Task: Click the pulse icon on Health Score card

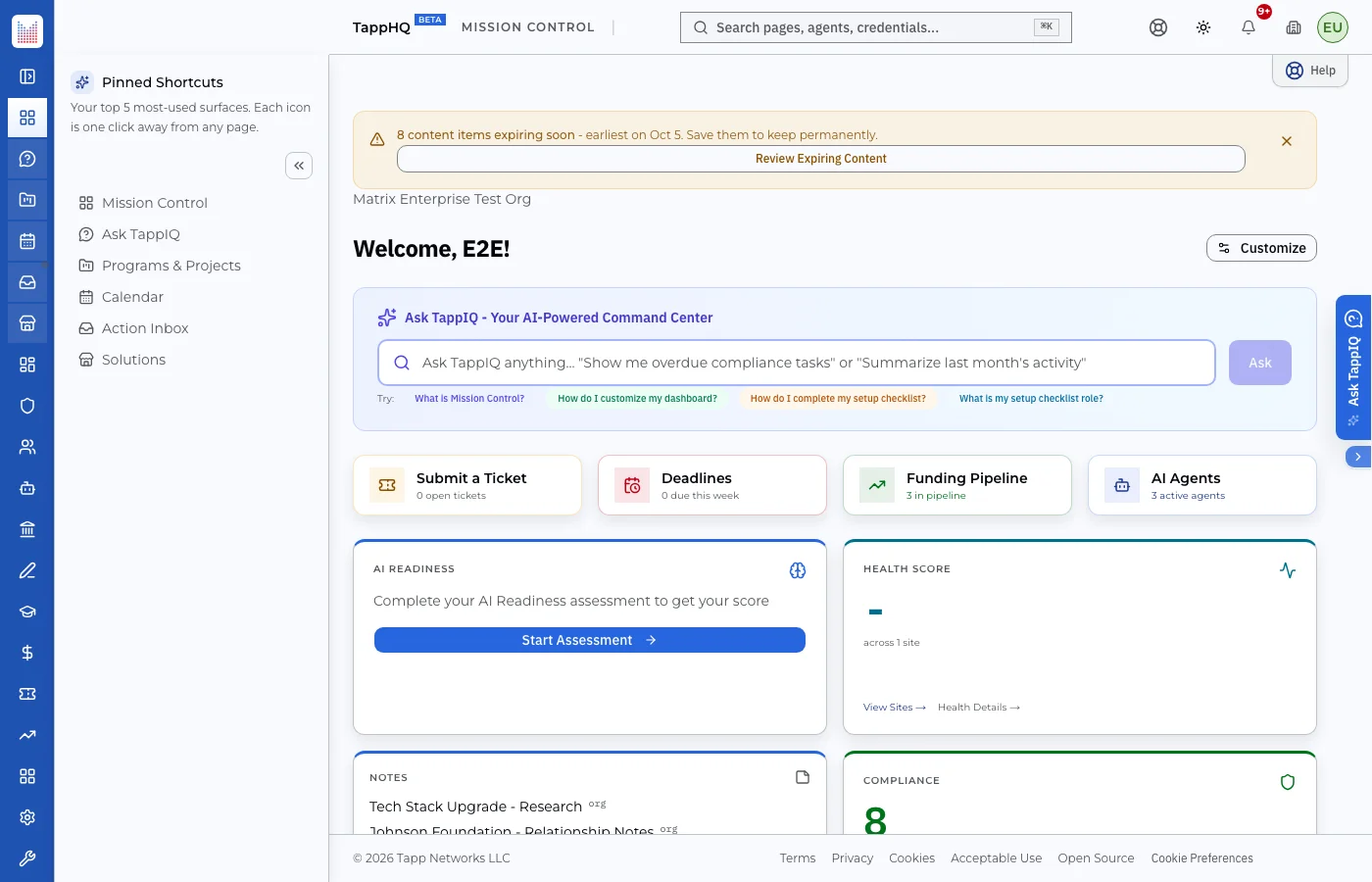Action: [1288, 570]
